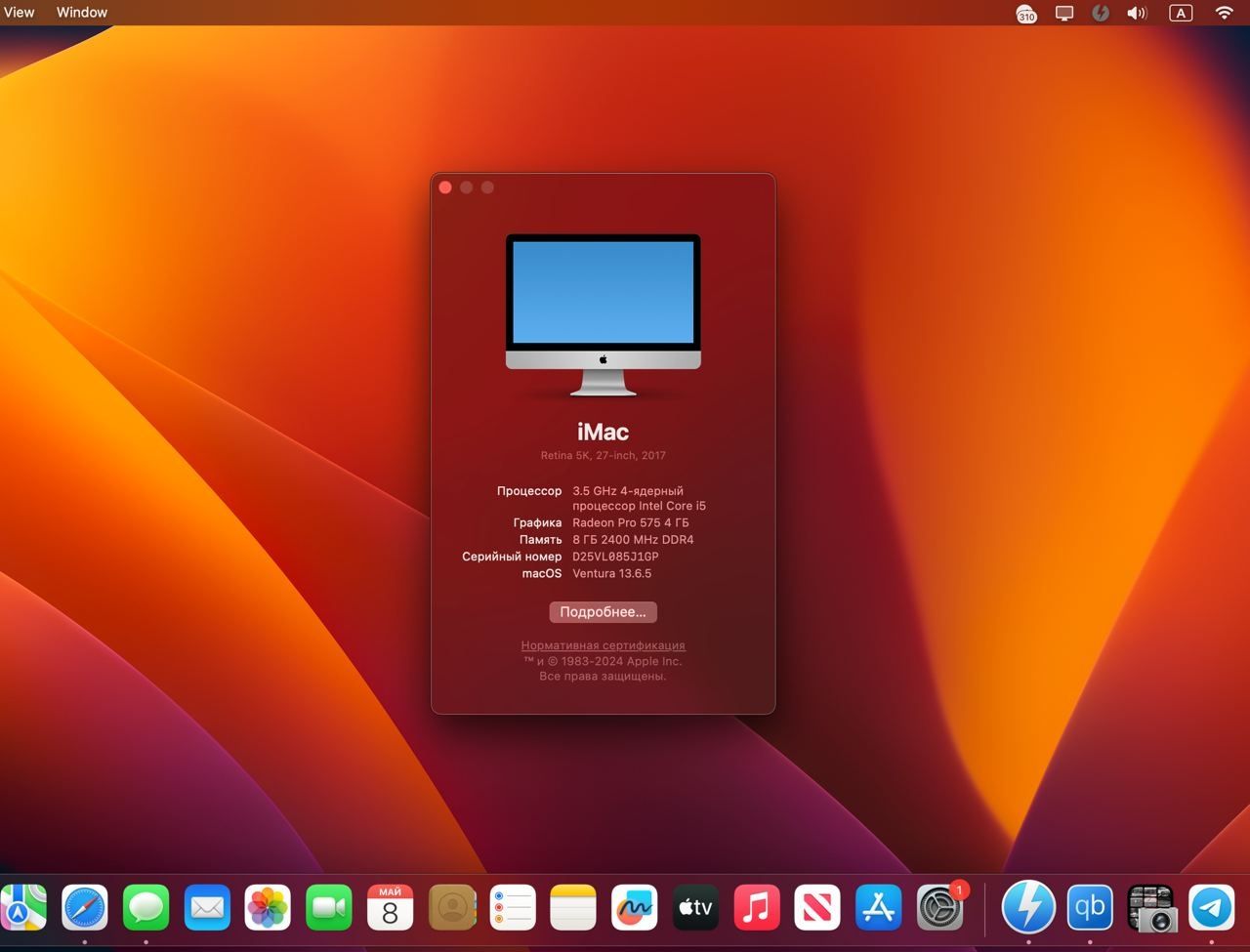Click the Память label
Image resolution: width=1250 pixels, height=952 pixels.
point(540,539)
